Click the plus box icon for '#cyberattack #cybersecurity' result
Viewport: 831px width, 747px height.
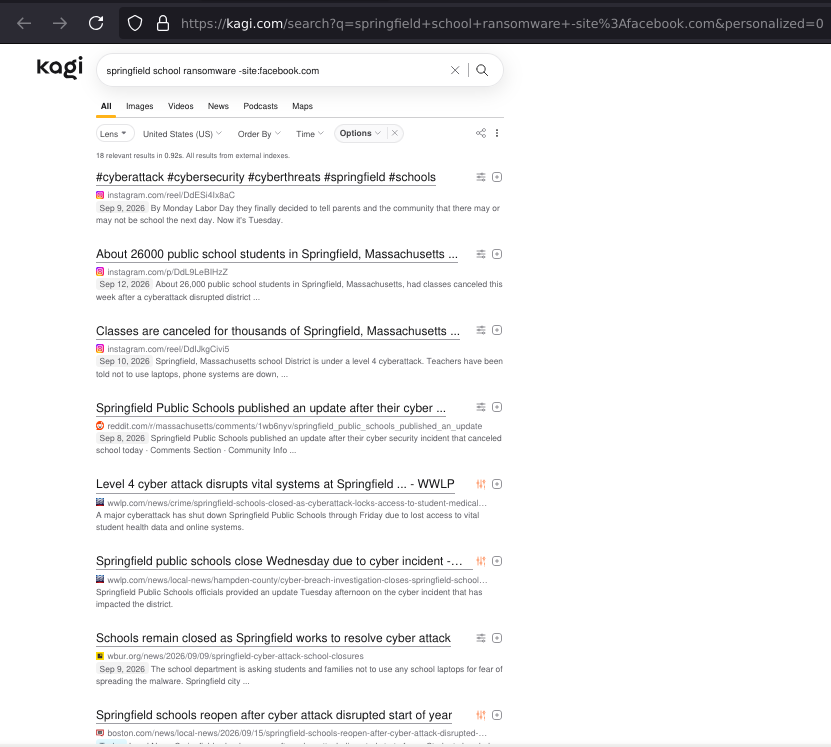pyautogui.click(x=497, y=177)
